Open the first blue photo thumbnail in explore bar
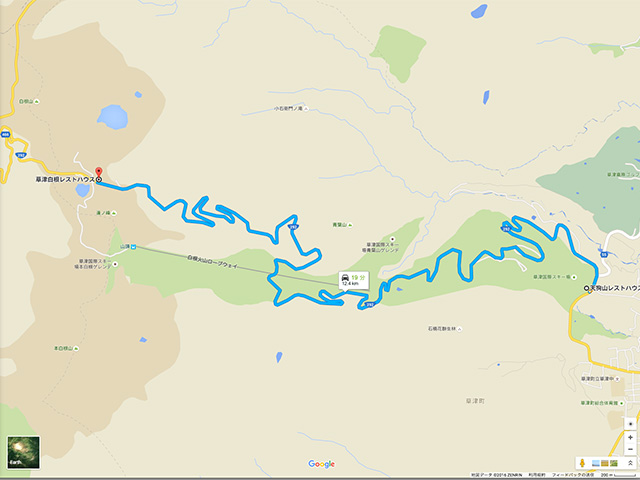This screenshot has height=480, width=640. click(596, 463)
